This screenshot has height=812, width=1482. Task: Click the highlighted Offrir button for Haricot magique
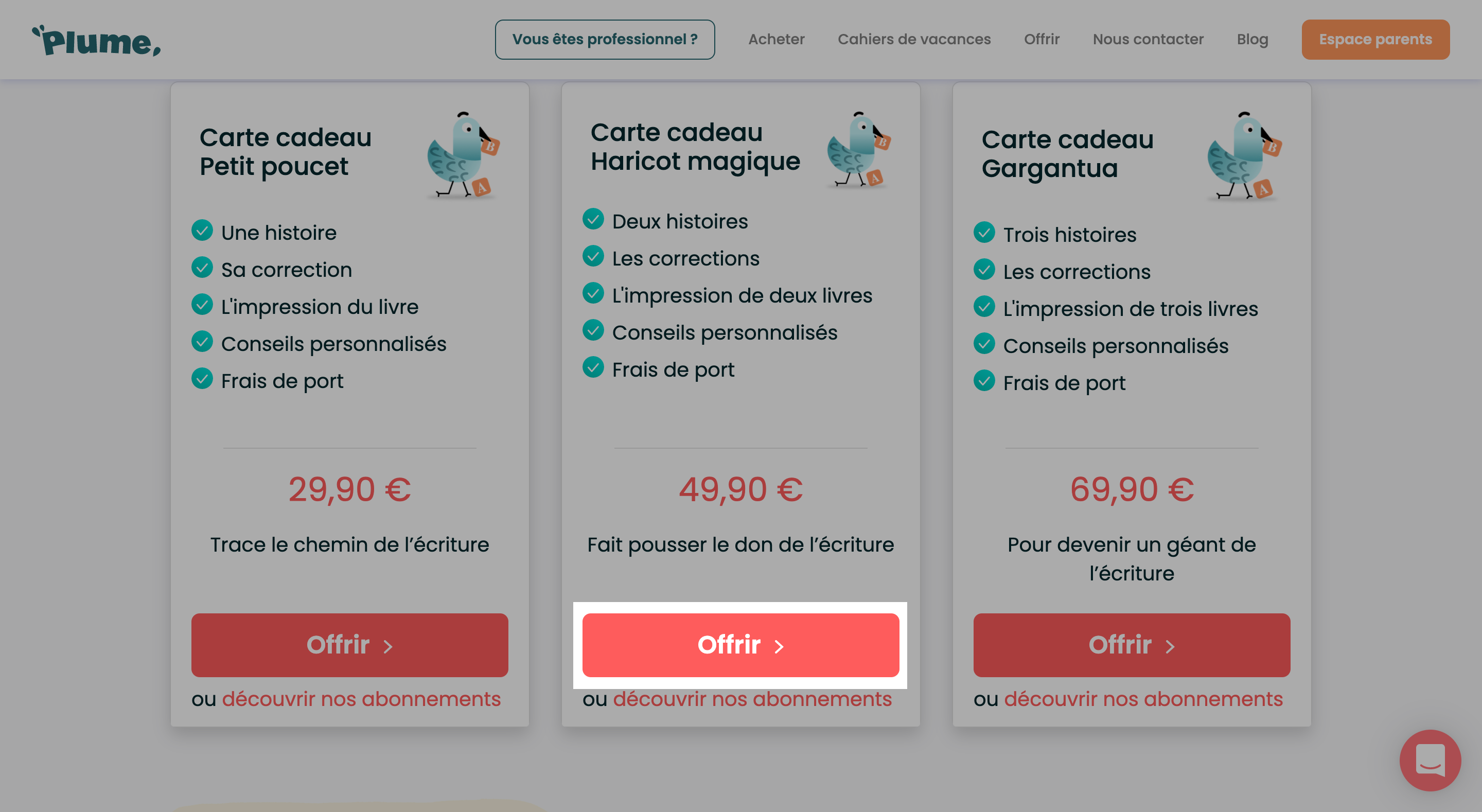point(740,645)
